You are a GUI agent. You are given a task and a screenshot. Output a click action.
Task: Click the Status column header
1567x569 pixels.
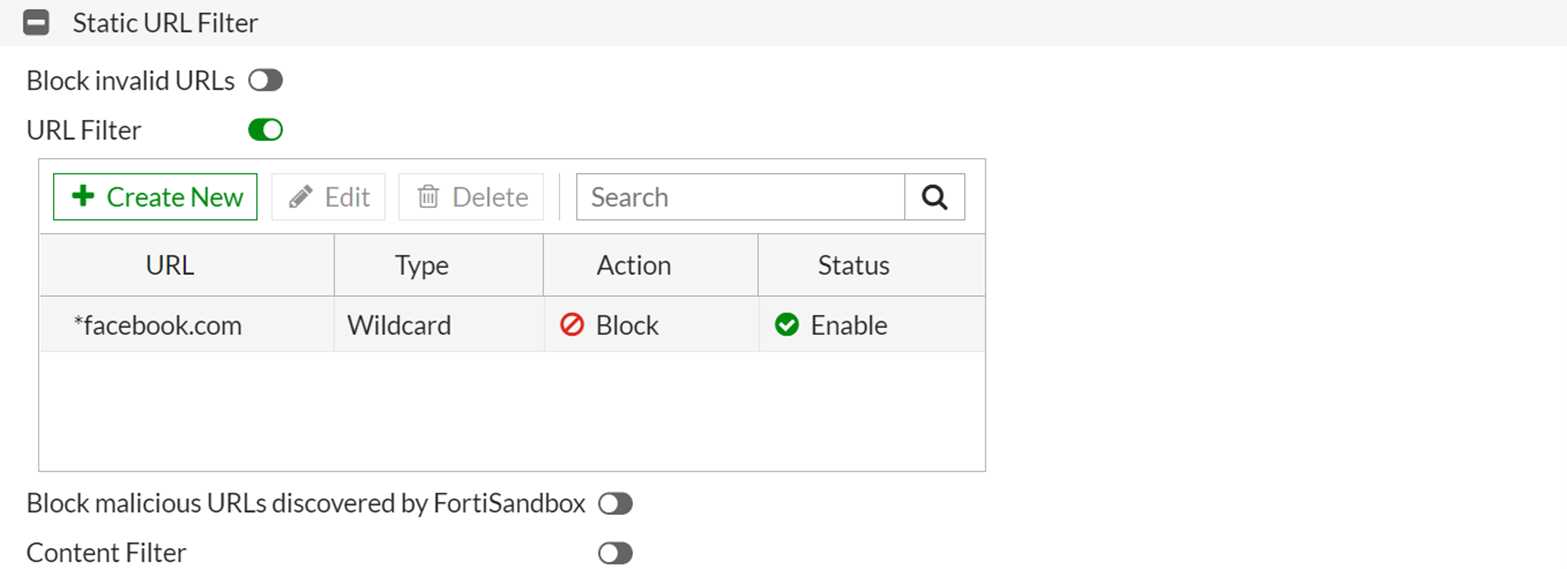tap(853, 265)
